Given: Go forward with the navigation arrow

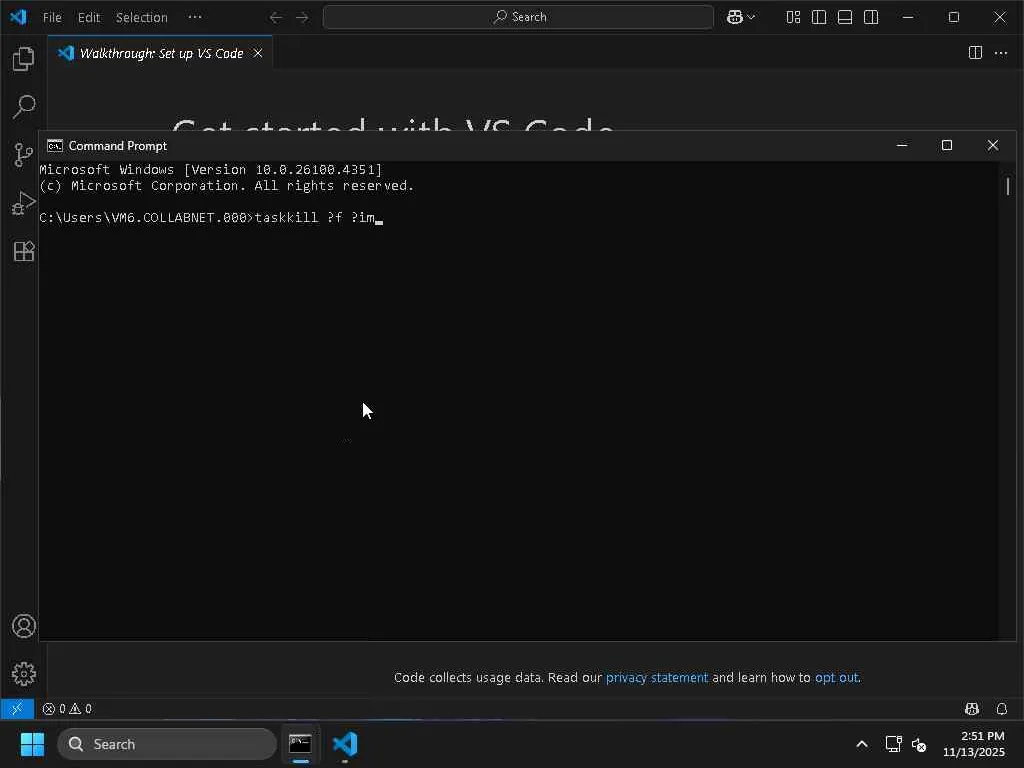Looking at the screenshot, I should [x=302, y=17].
